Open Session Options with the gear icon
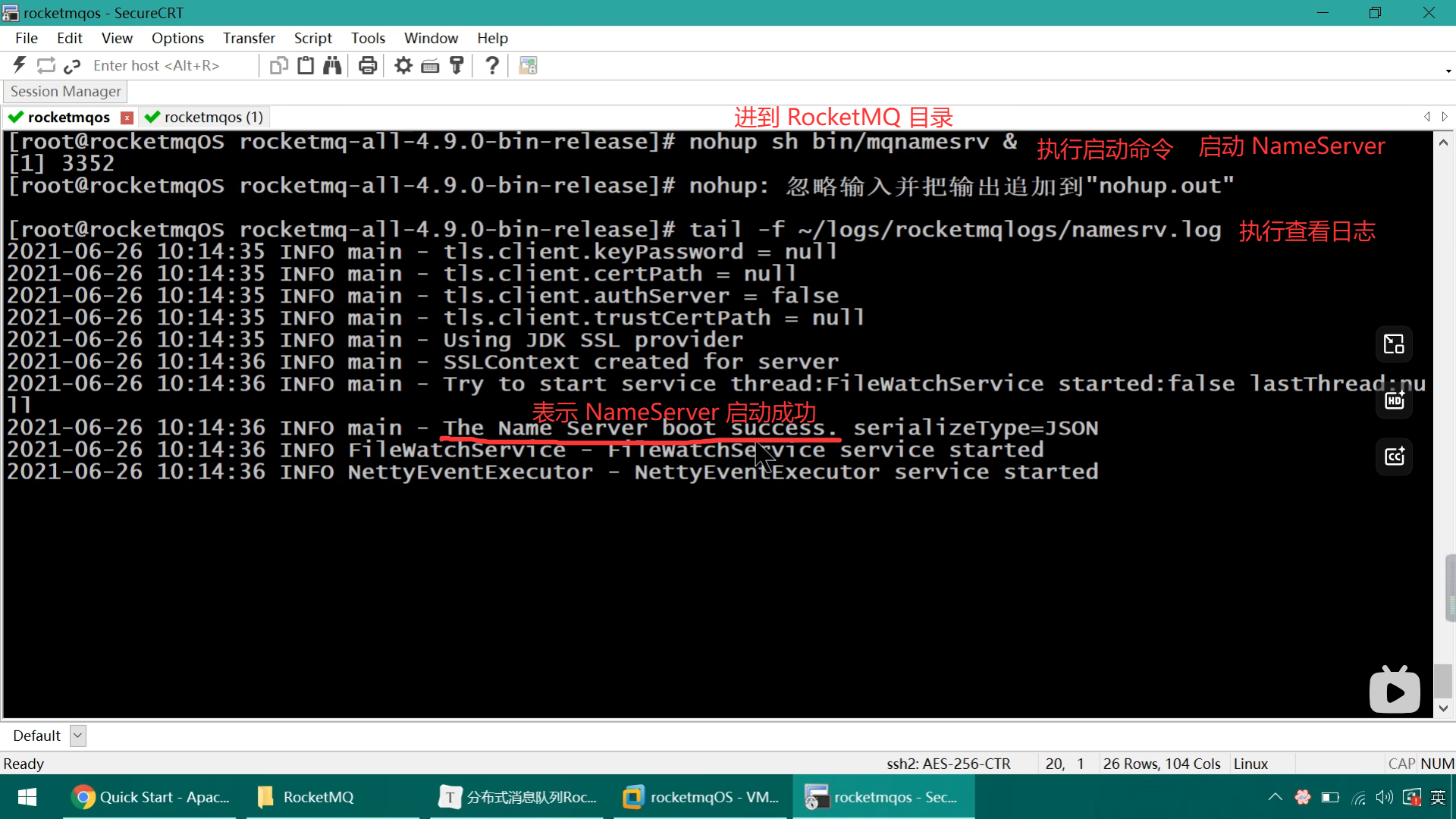 [403, 66]
